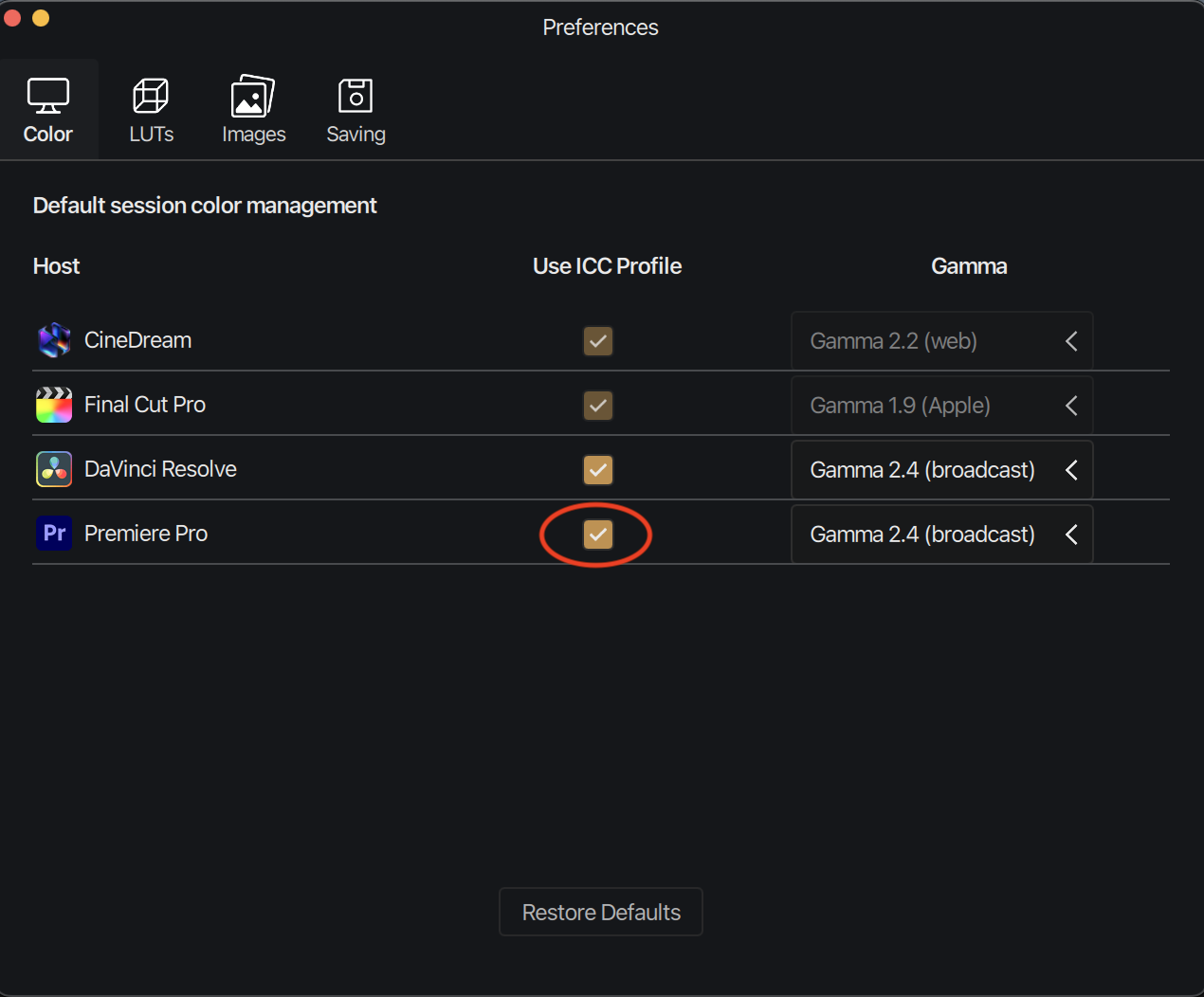Open Final Cut Pro Gamma 1.9 (Apple) dropdown
The image size is (1204, 997).
(941, 406)
